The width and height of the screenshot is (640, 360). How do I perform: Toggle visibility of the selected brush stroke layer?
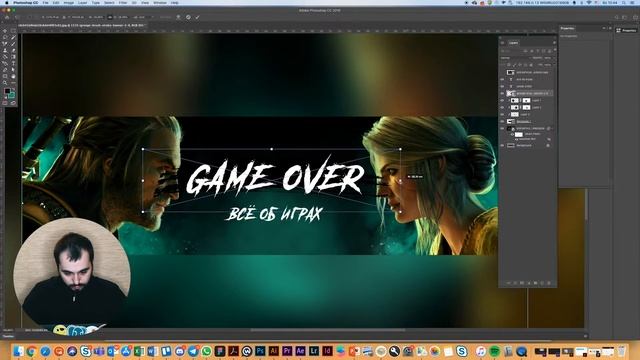(x=502, y=93)
